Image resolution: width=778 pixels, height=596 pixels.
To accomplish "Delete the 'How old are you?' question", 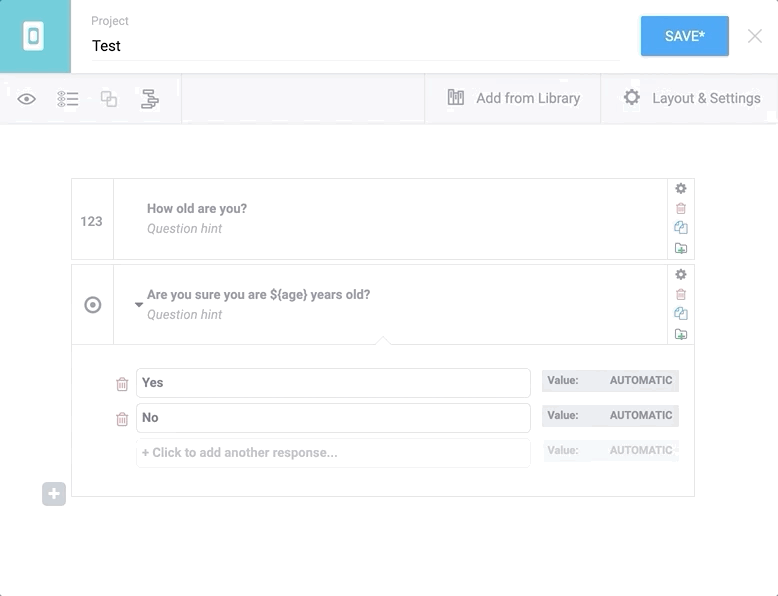I will pos(681,209).
